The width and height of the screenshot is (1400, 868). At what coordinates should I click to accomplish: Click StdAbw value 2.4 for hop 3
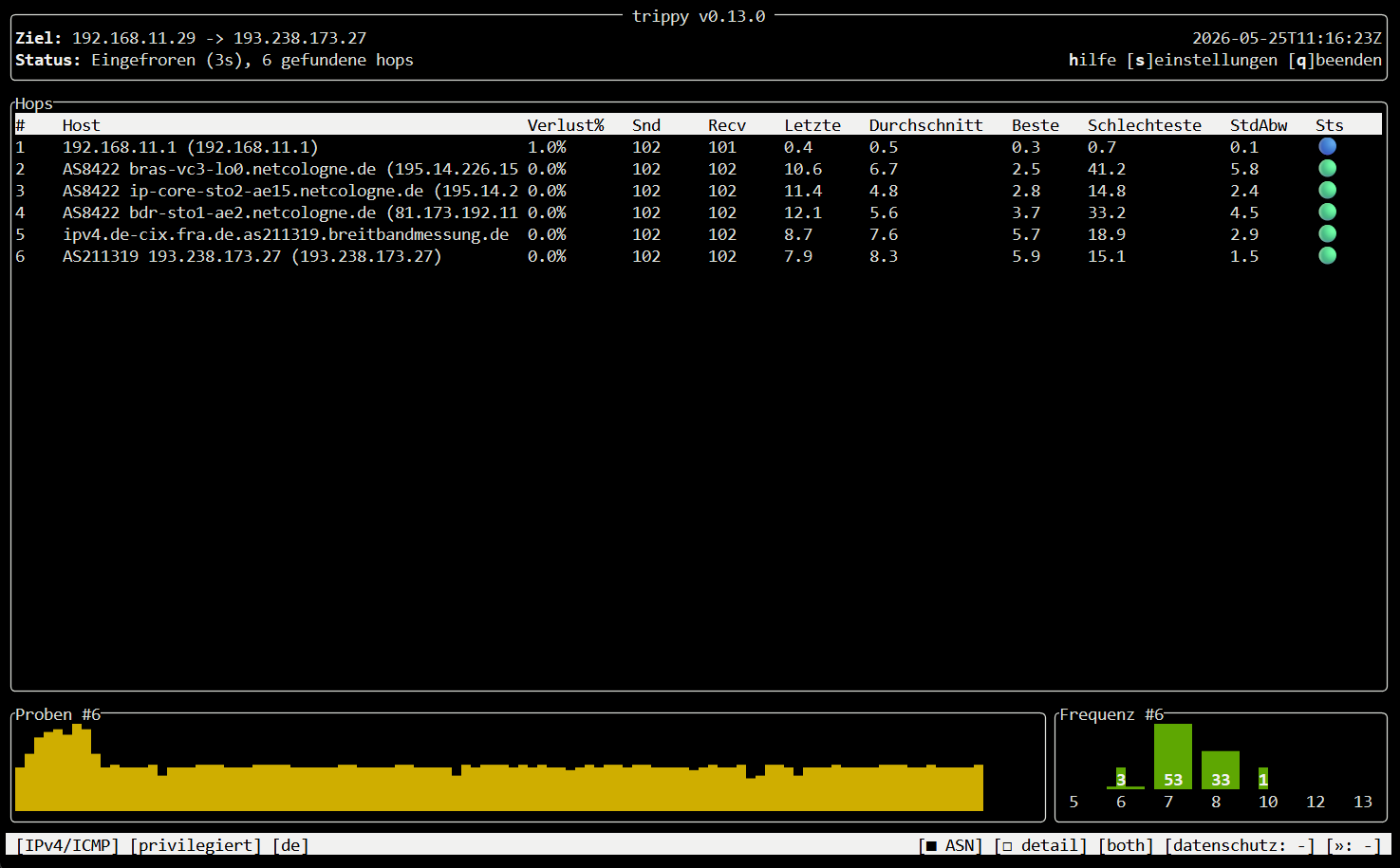(x=1244, y=191)
